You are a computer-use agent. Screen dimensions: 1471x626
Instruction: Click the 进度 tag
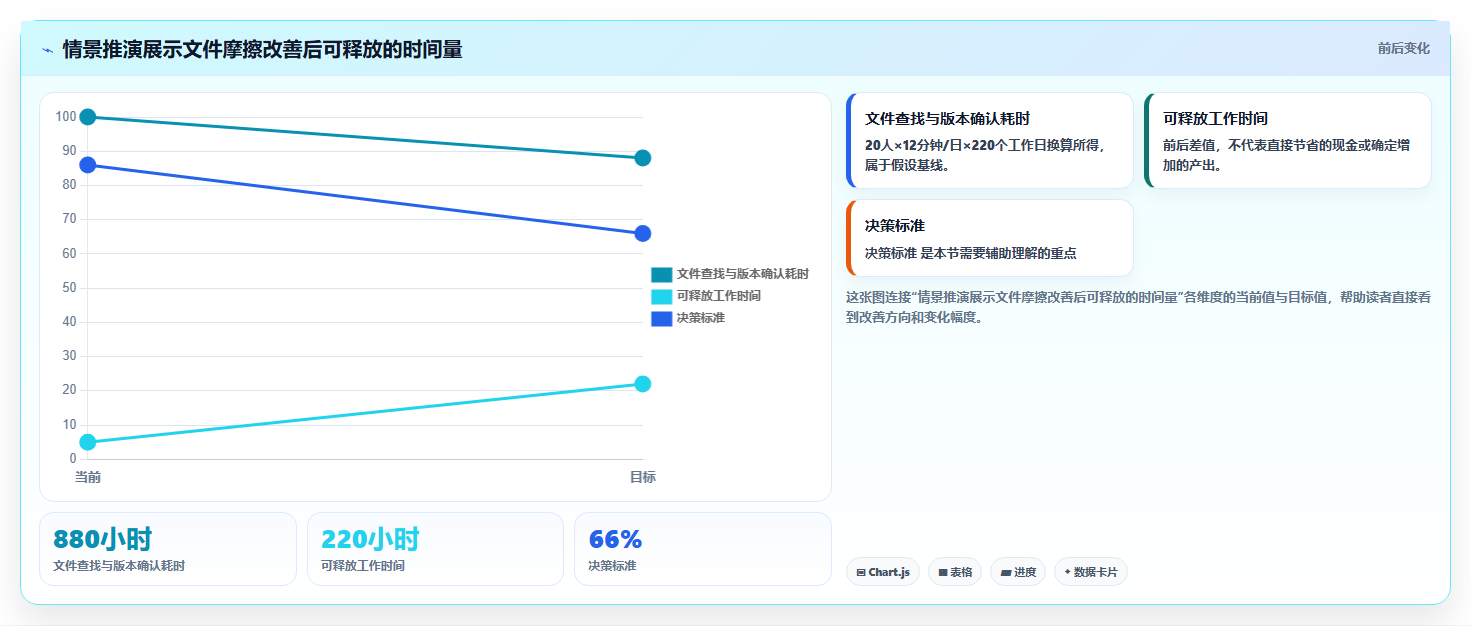coord(1018,572)
